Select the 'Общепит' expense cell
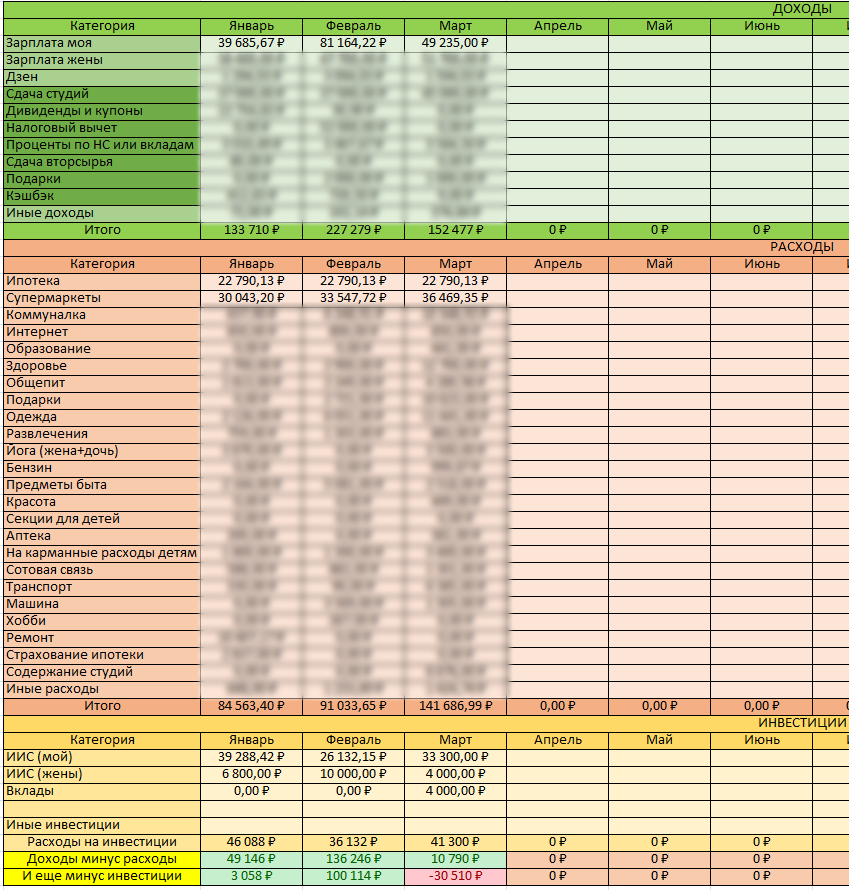 (x=102, y=383)
